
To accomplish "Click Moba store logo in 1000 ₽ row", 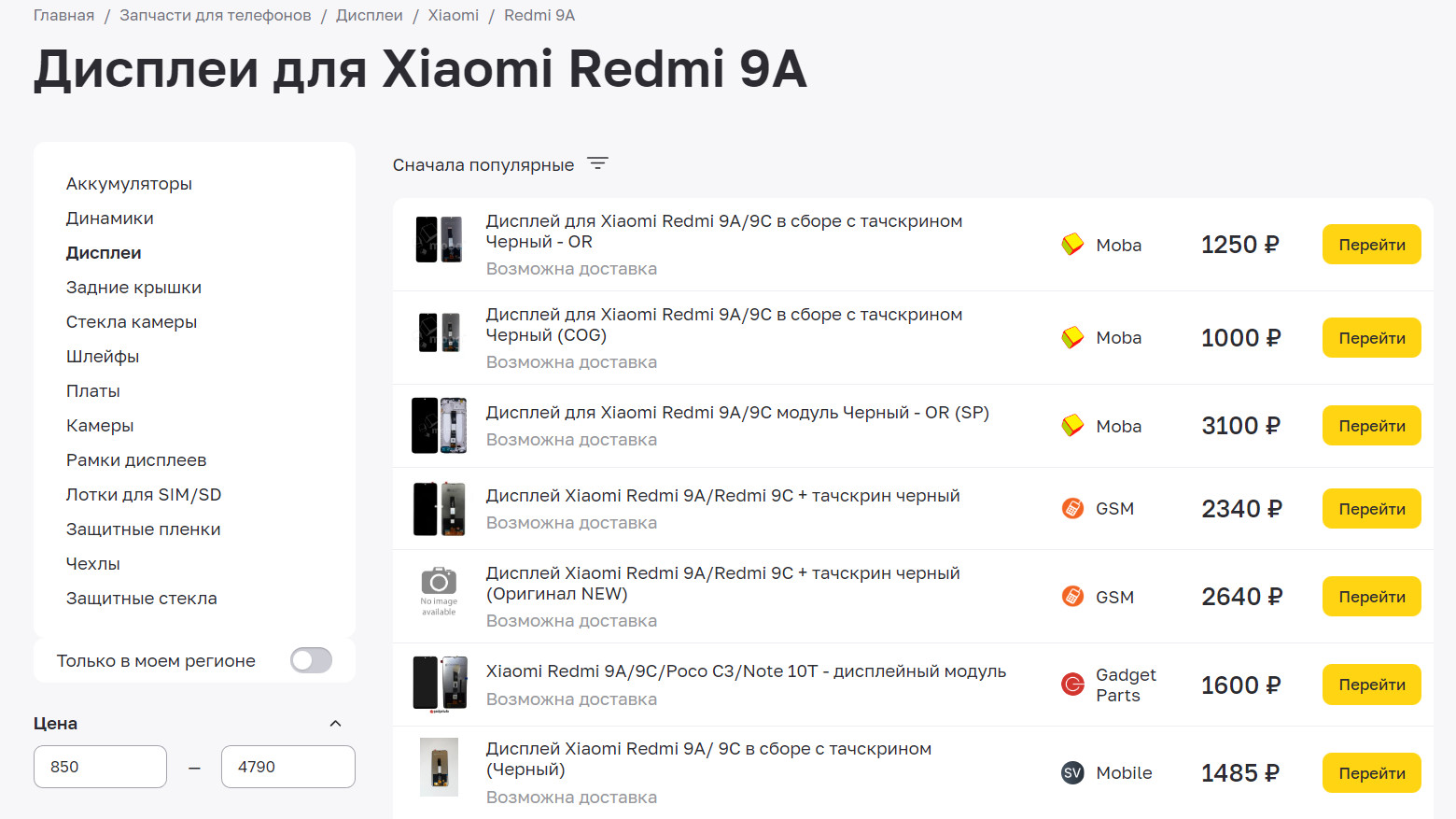I will 1072,337.
